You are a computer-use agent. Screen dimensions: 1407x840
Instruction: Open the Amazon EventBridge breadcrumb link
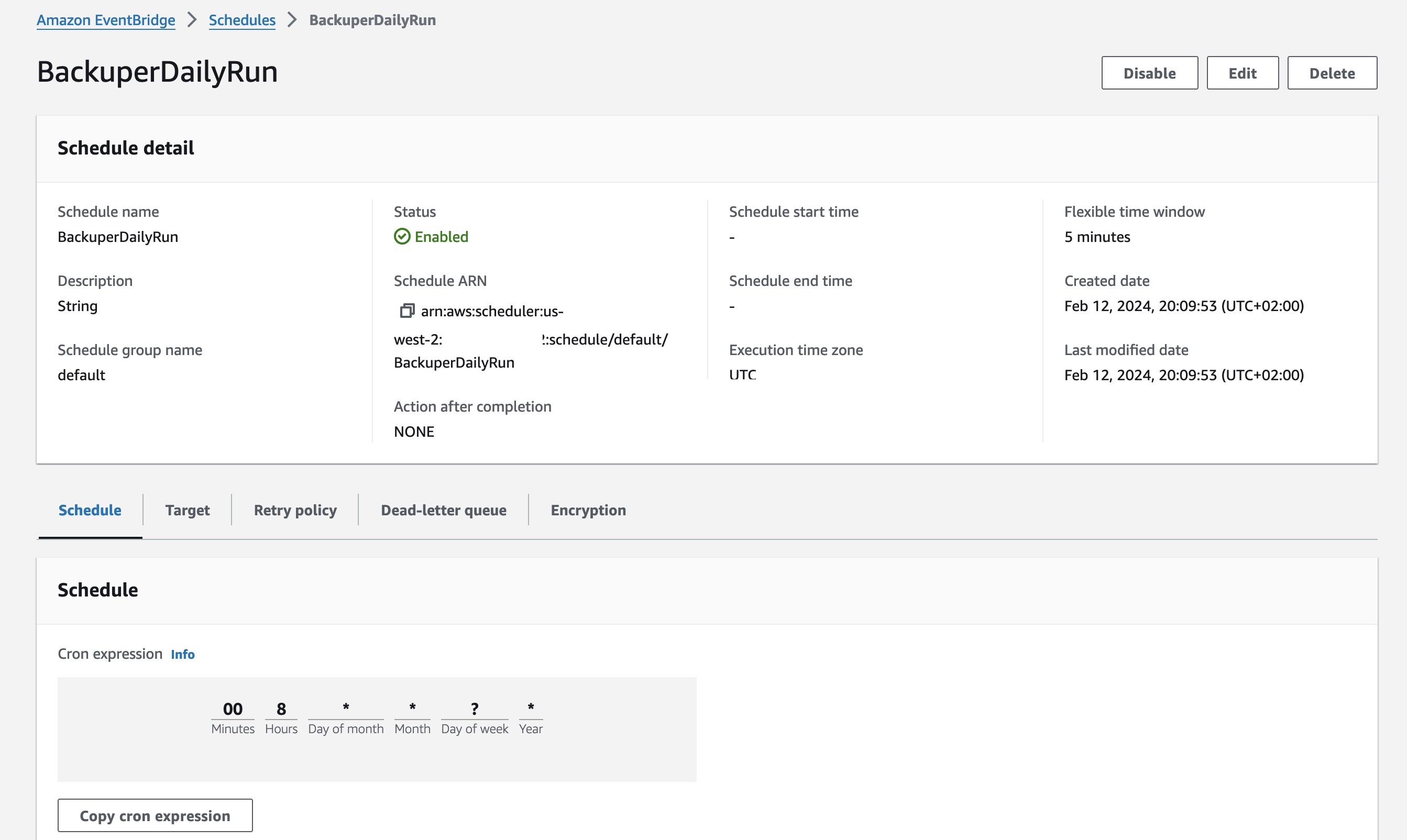(x=106, y=20)
